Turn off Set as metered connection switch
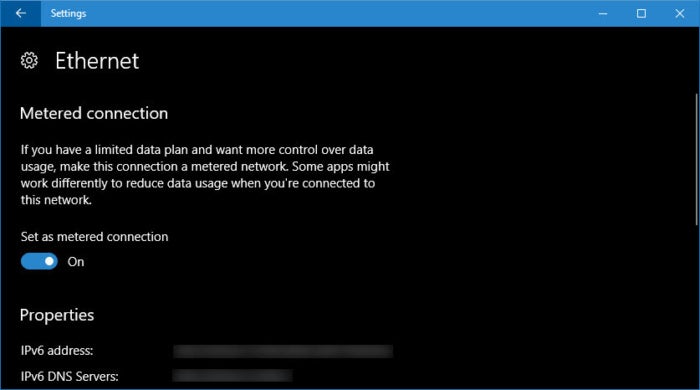This screenshot has height=390, width=700. [x=39, y=261]
